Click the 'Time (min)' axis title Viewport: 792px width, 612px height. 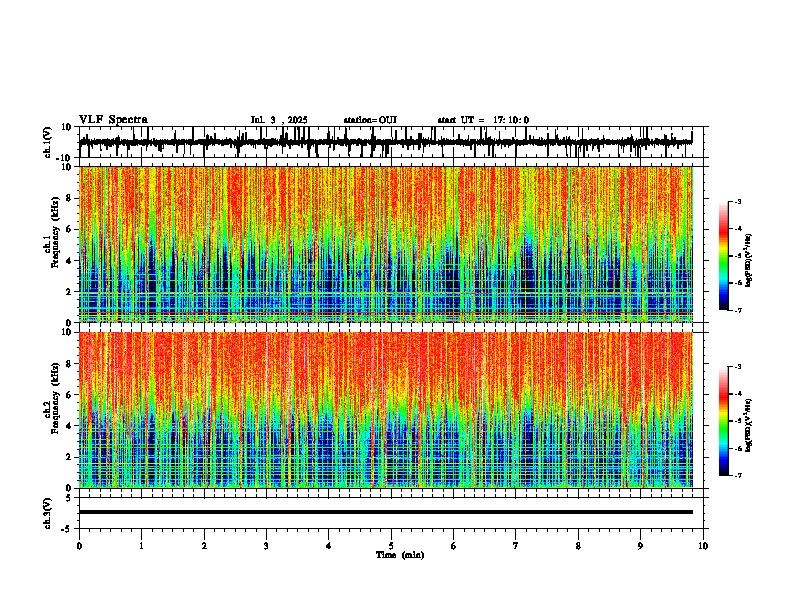[x=400, y=555]
